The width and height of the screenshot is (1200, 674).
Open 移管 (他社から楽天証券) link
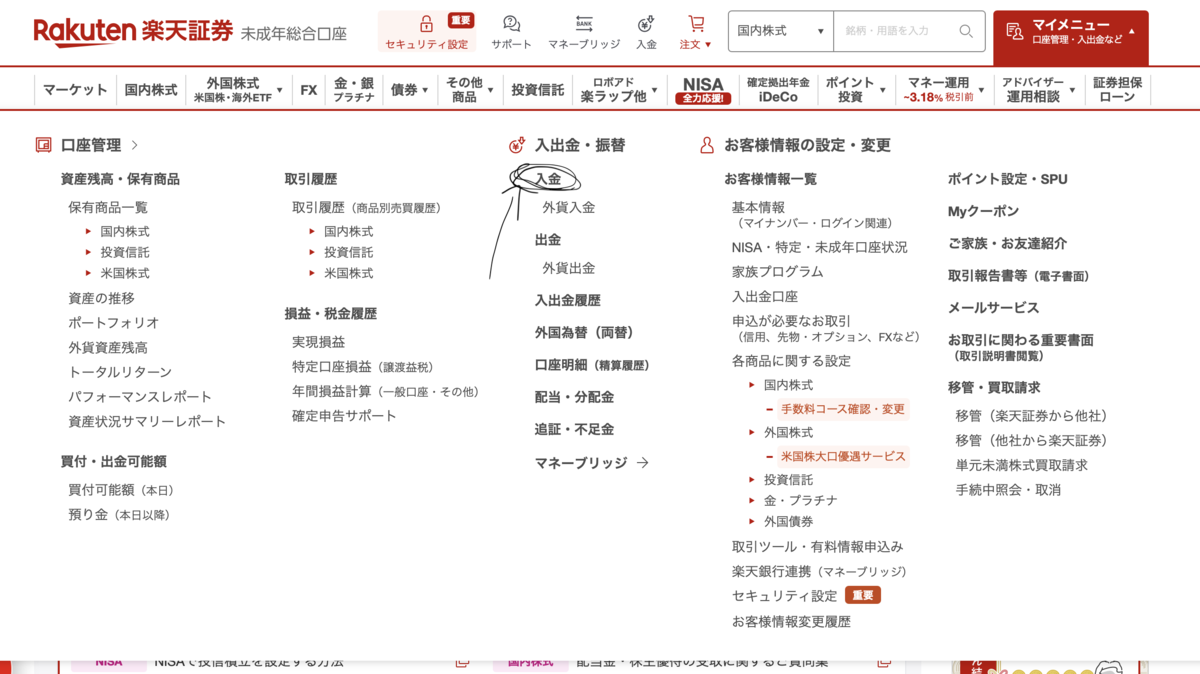pyautogui.click(x=1031, y=440)
